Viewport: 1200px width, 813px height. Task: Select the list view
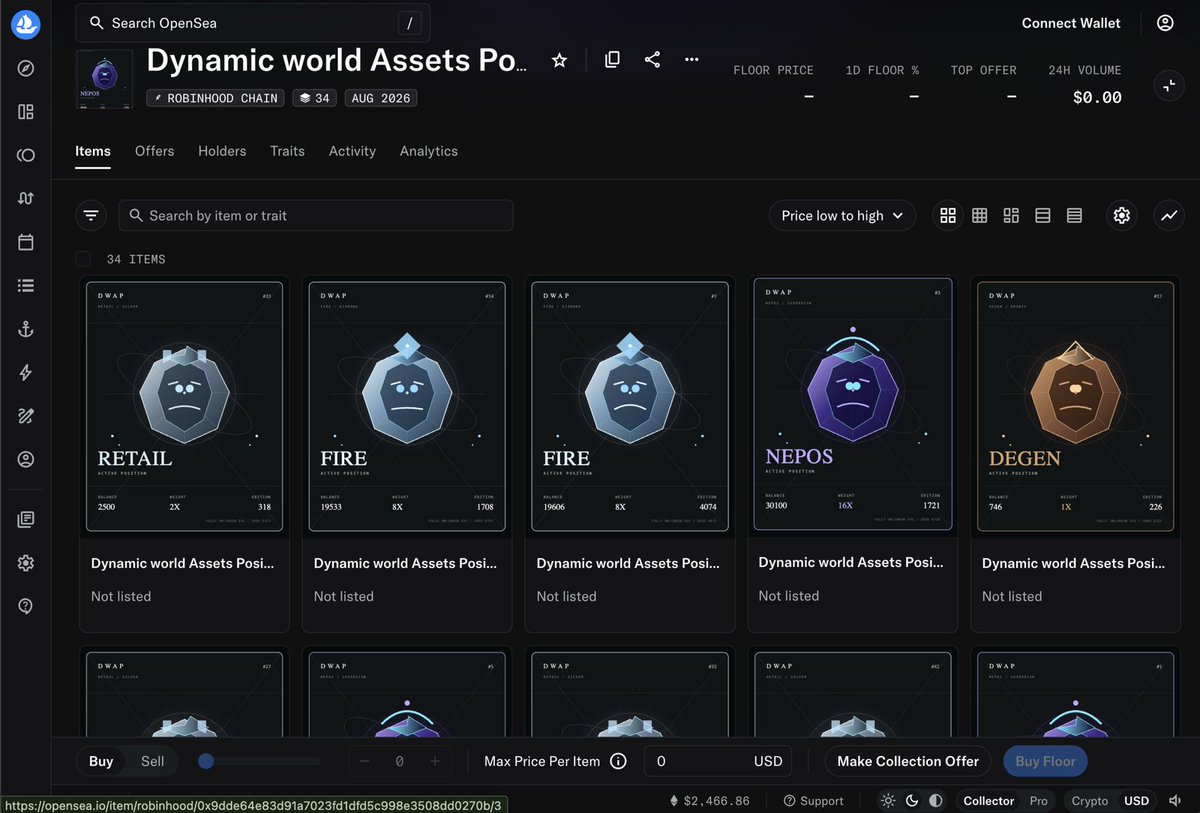[x=1043, y=215]
